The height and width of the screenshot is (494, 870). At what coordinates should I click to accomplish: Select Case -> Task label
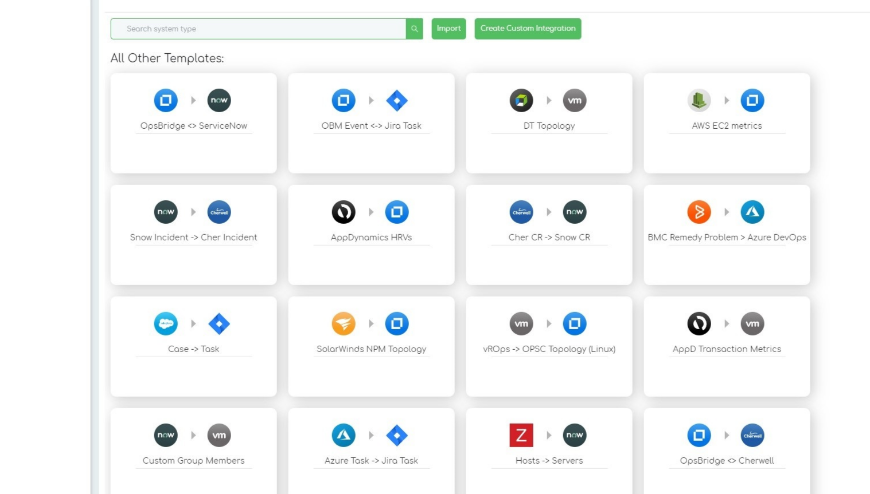pyautogui.click(x=194, y=349)
